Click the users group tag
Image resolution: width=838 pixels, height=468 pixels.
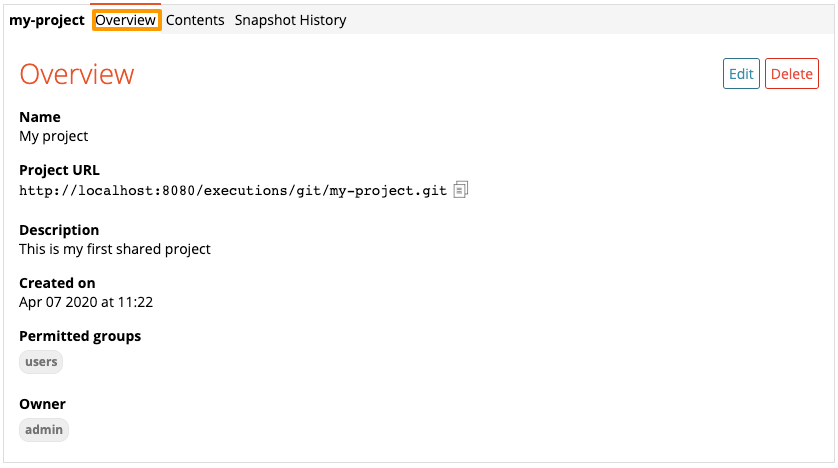41,362
